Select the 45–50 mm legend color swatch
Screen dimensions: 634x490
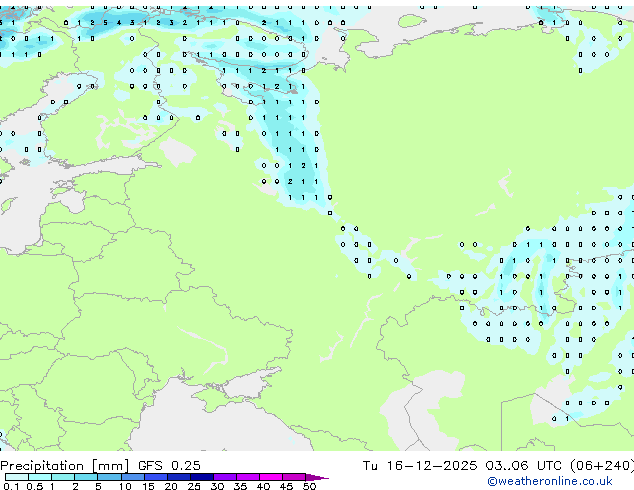click(294, 477)
